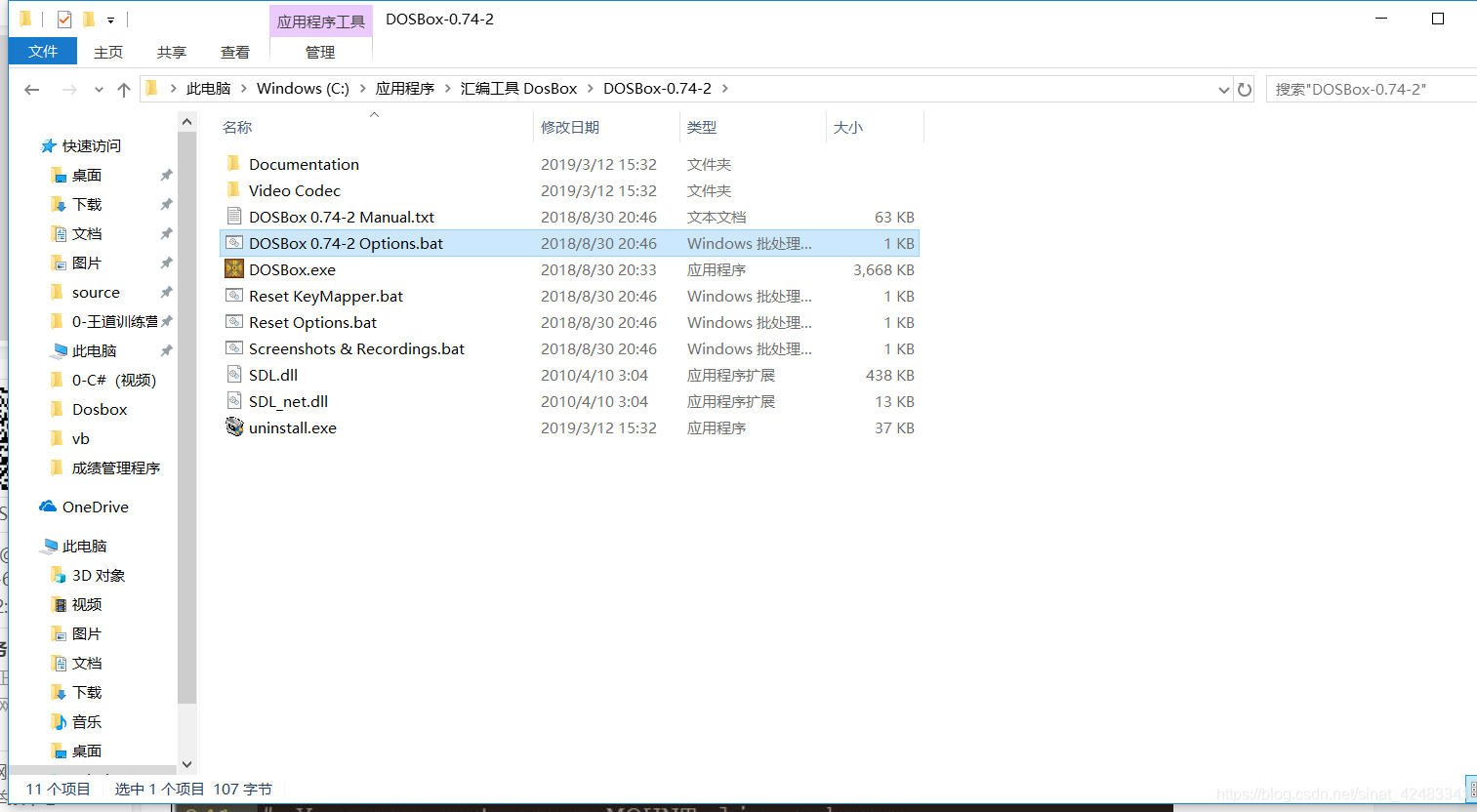The width and height of the screenshot is (1477, 812).
Task: Expand the breadcrumb chevron after 应用程序
Action: [x=448, y=89]
